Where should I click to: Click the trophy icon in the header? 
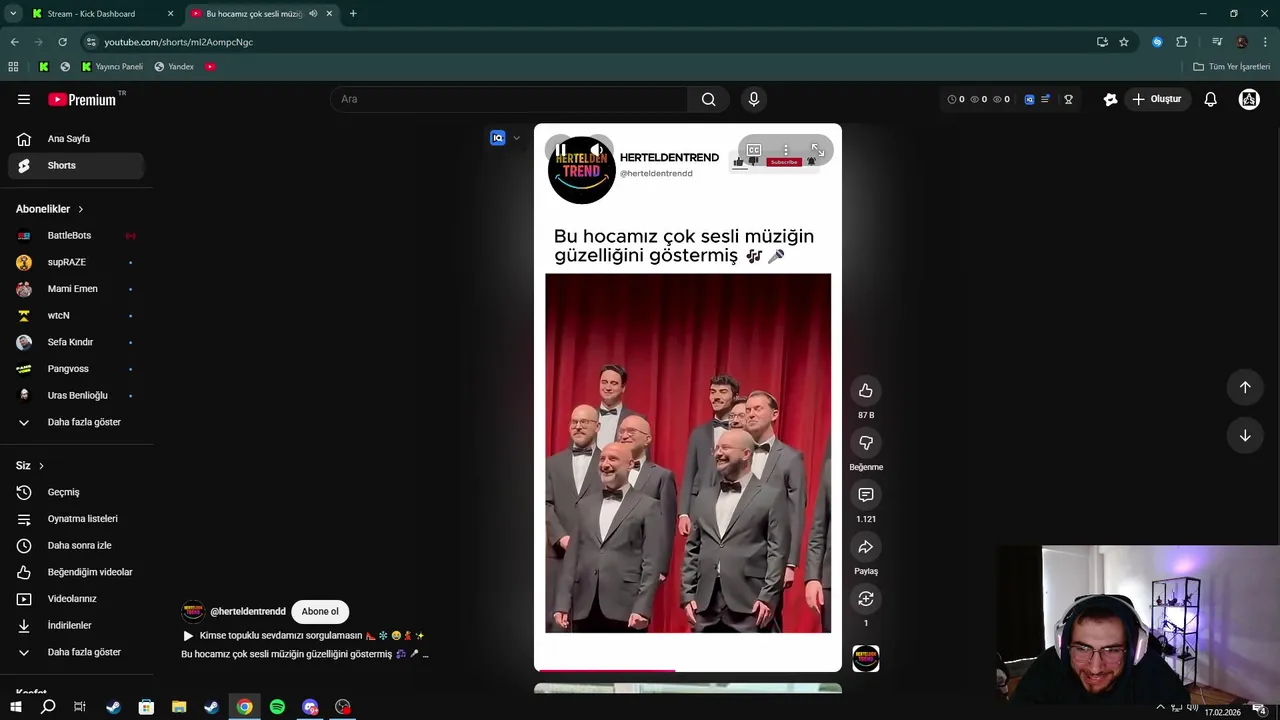click(1068, 99)
